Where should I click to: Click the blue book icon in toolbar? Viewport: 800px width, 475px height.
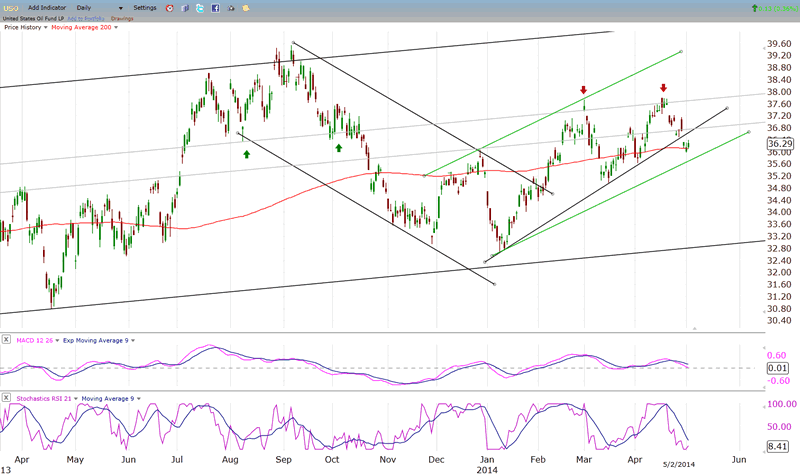pyautogui.click(x=185, y=7)
